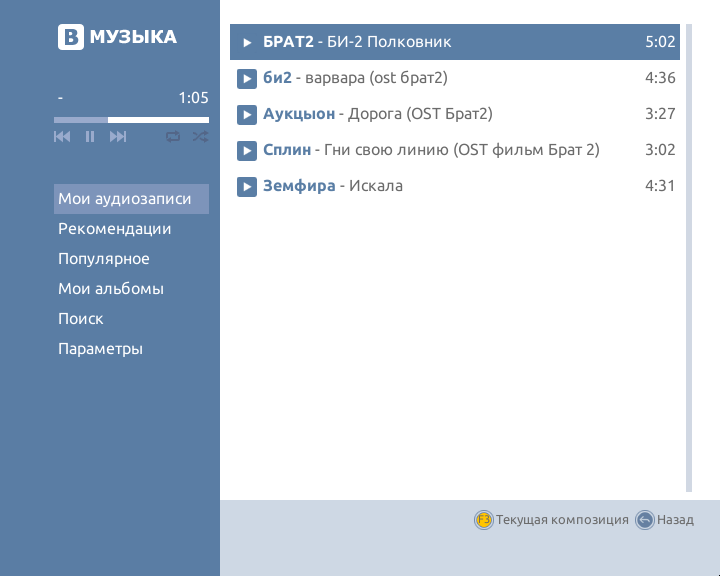Toggle repeat mode
720x576 pixels.
tap(173, 136)
